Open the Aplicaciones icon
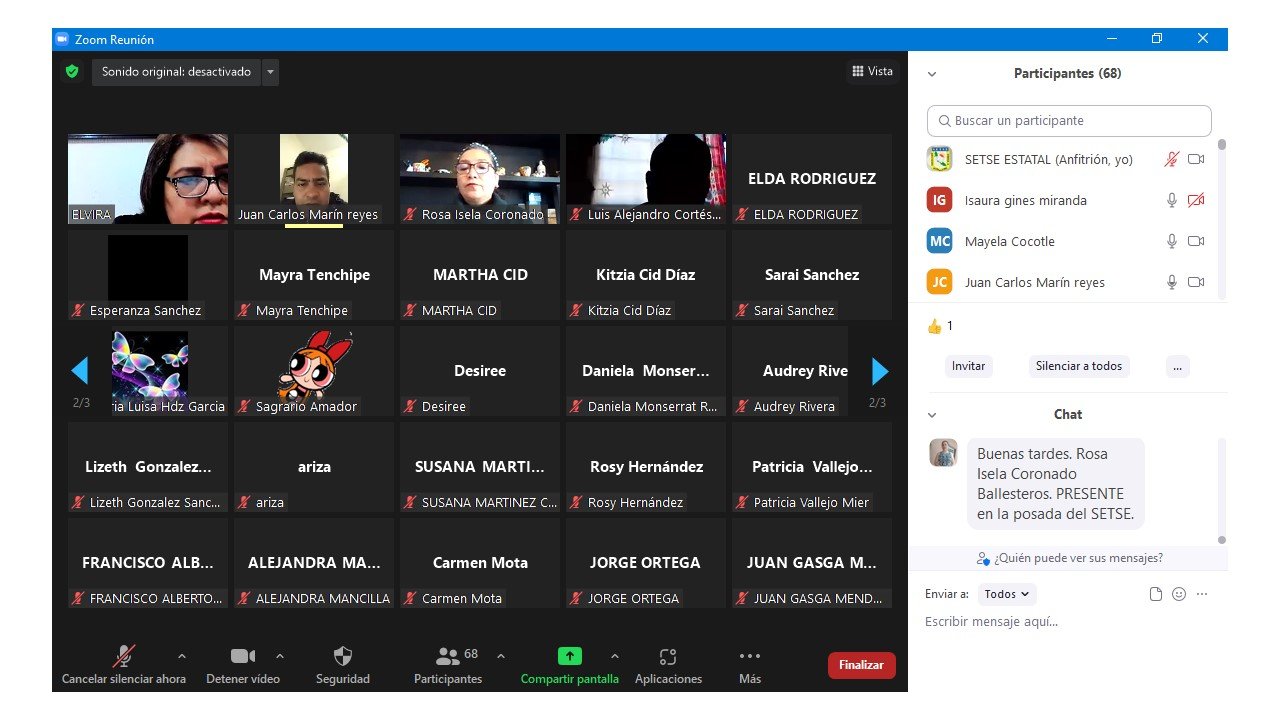1280x720 pixels. tap(668, 657)
